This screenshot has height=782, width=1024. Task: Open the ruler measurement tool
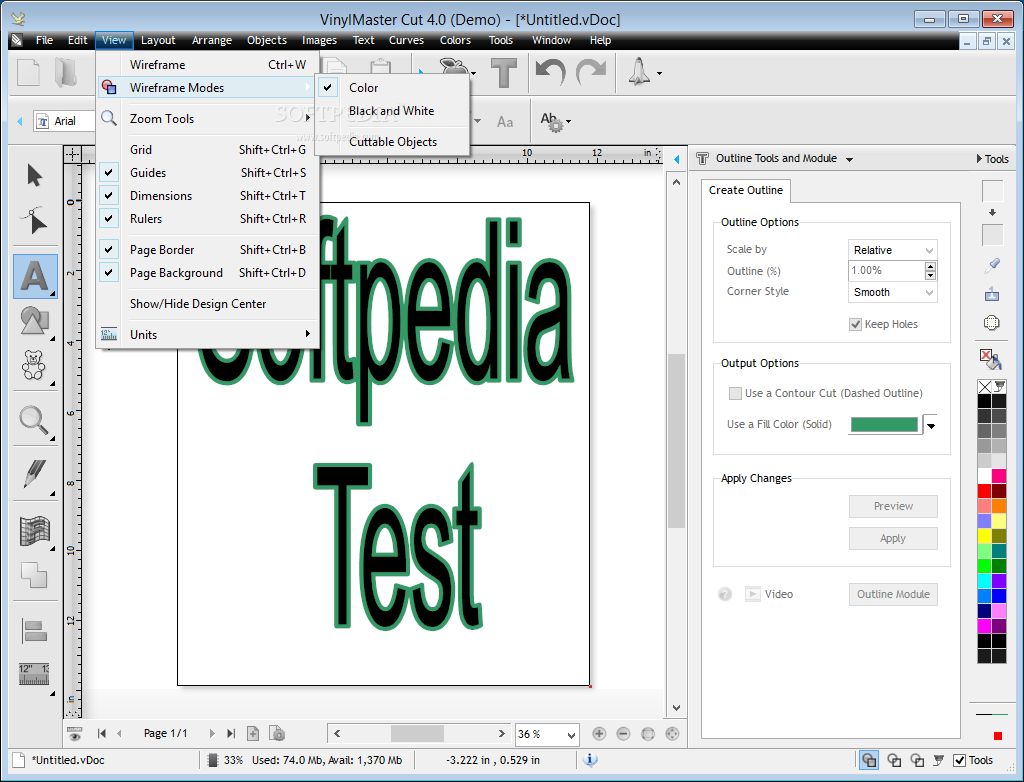34,674
